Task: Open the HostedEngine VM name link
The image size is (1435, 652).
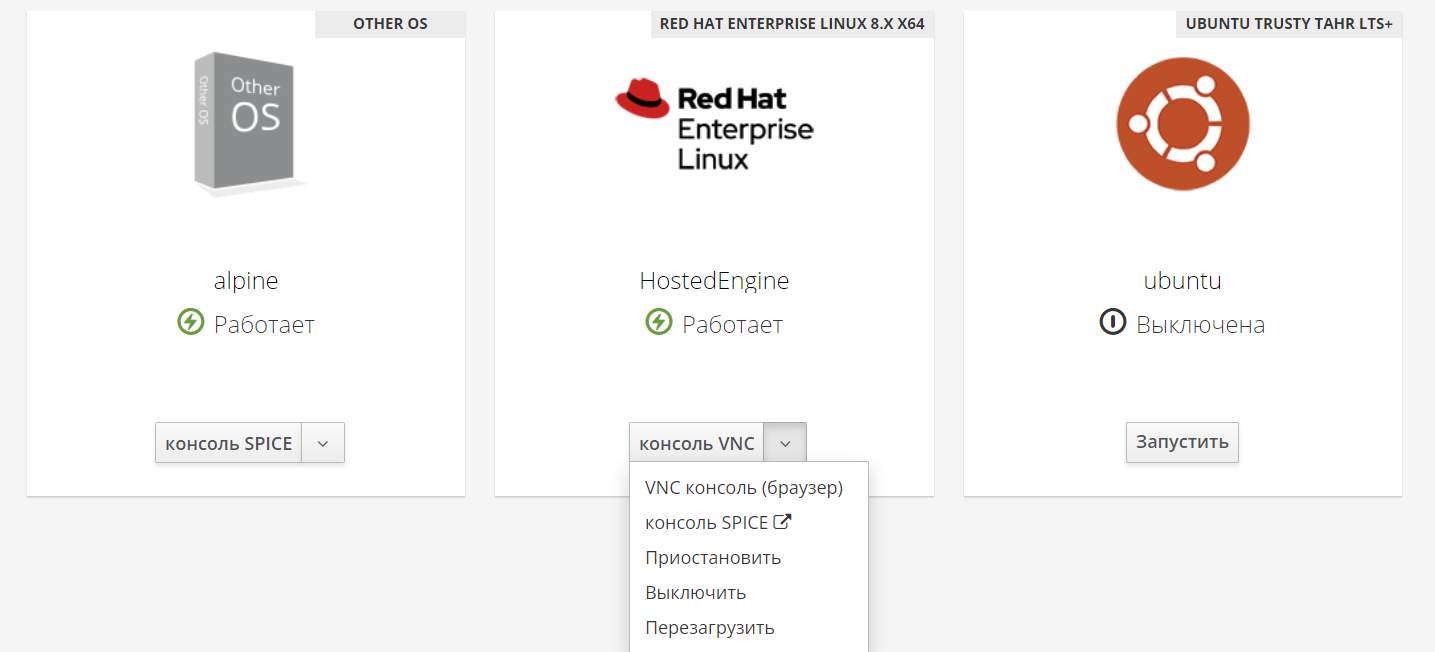Action: tap(714, 281)
